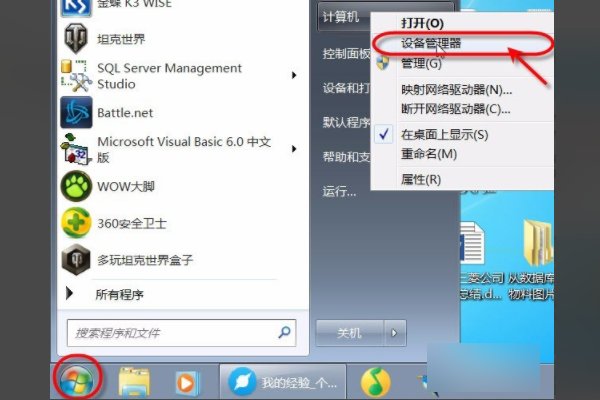Open Microsoft Visual Basic 6.0 icon
Screen dimensions: 600x400
coord(76,149)
